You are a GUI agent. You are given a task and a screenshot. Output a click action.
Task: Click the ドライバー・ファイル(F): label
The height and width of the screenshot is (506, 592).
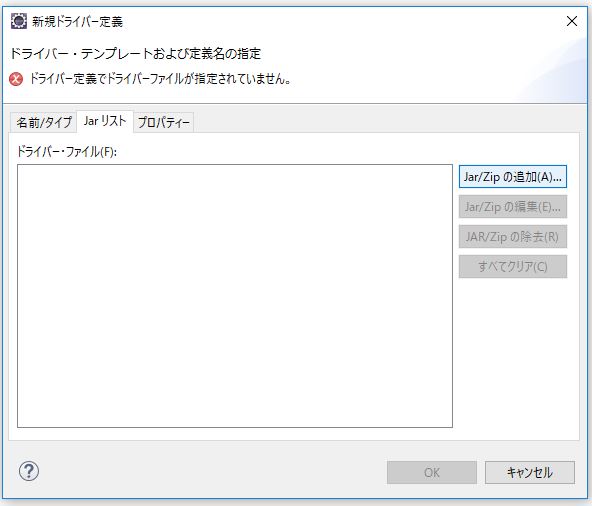67,152
